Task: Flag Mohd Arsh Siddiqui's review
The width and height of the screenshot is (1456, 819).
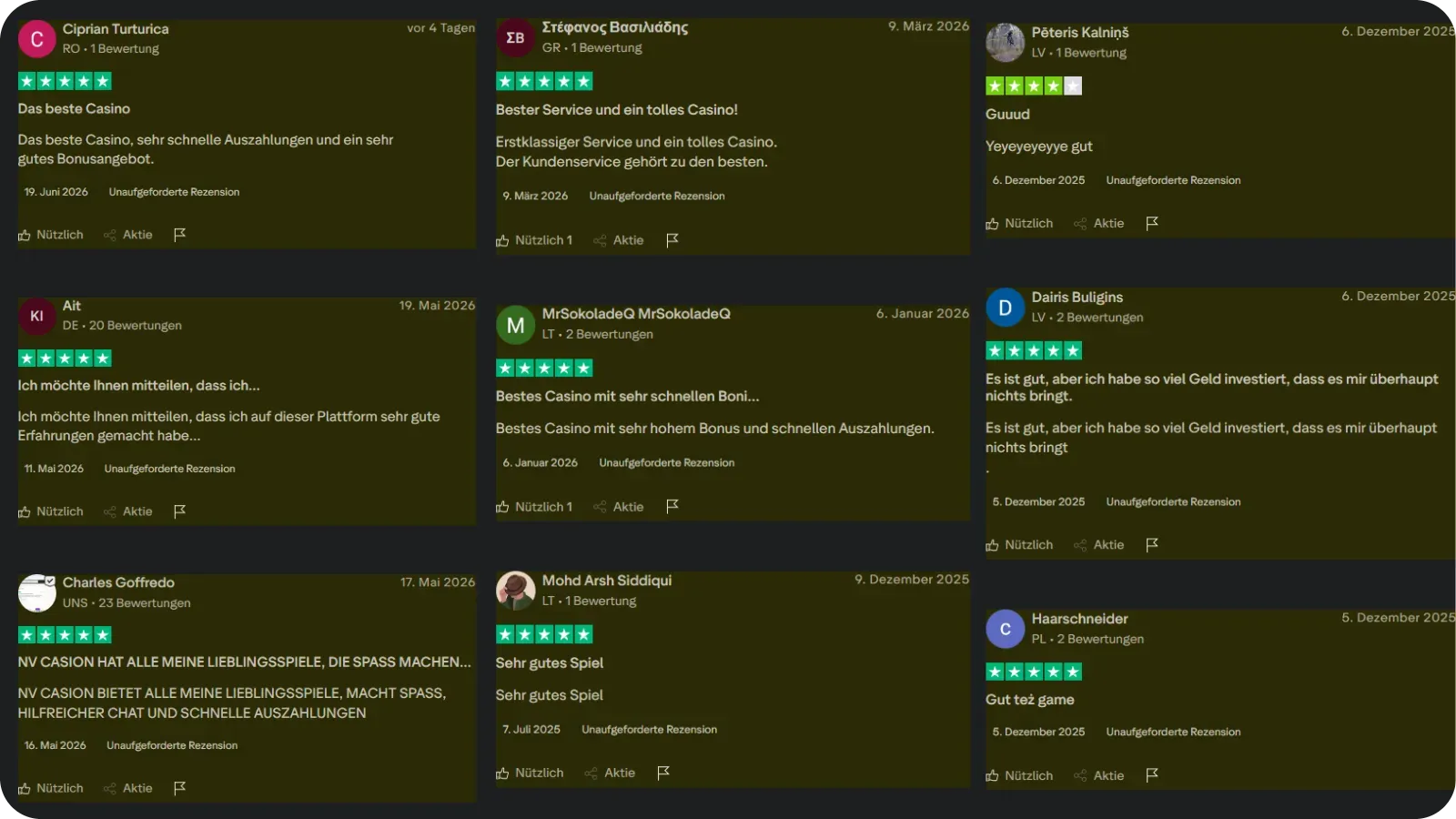Action: (662, 773)
